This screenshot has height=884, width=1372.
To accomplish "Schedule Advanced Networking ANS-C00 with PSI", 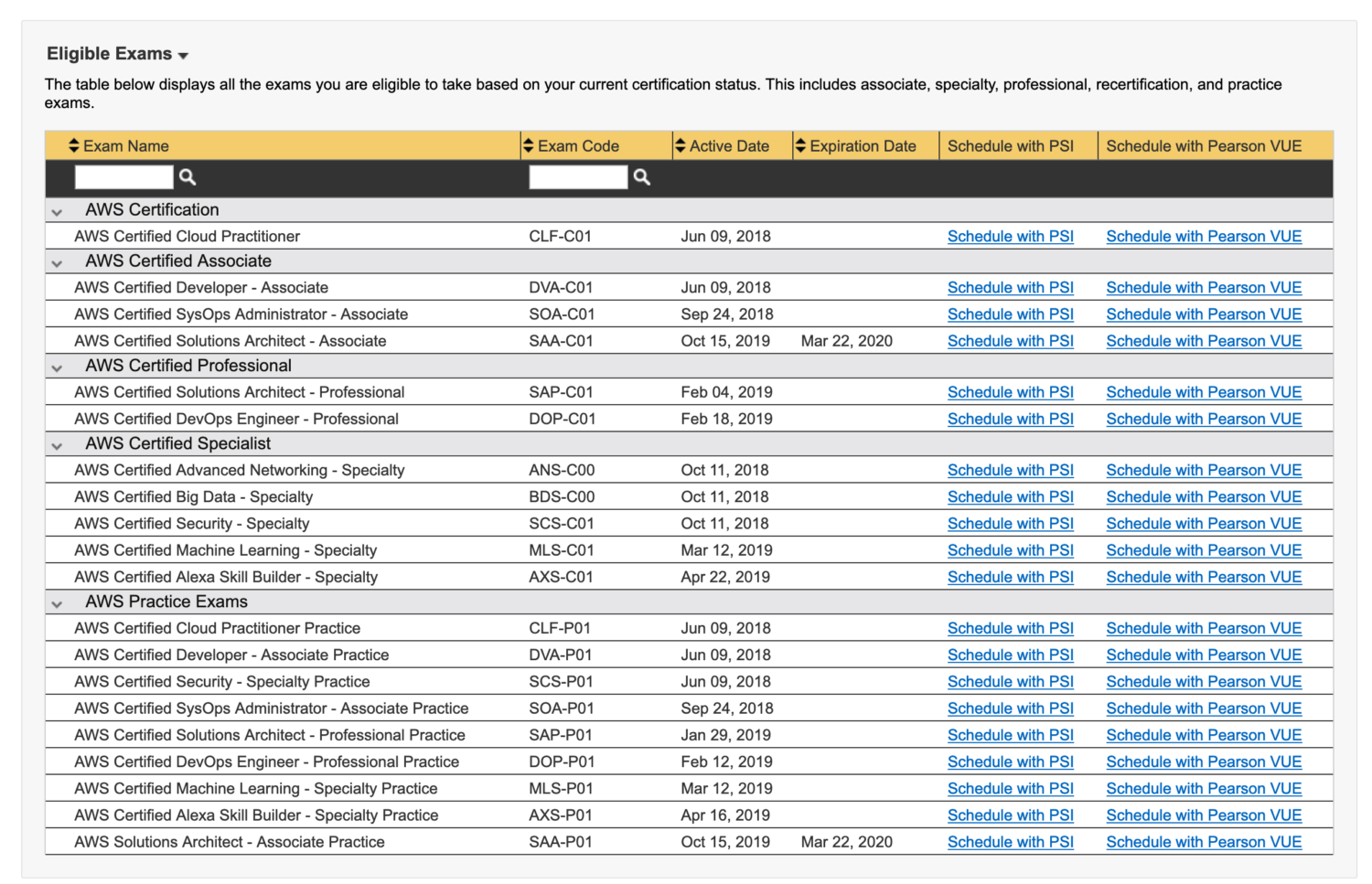I will (1011, 470).
